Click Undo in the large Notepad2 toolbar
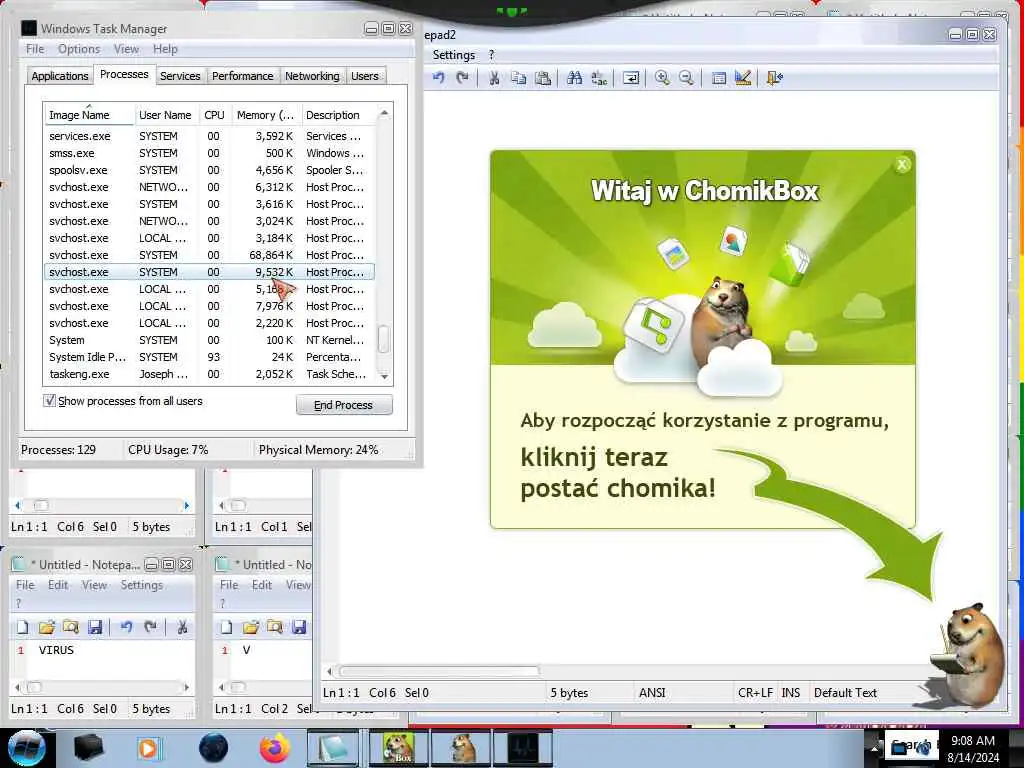Screen dimensions: 1024x768 coord(439,78)
